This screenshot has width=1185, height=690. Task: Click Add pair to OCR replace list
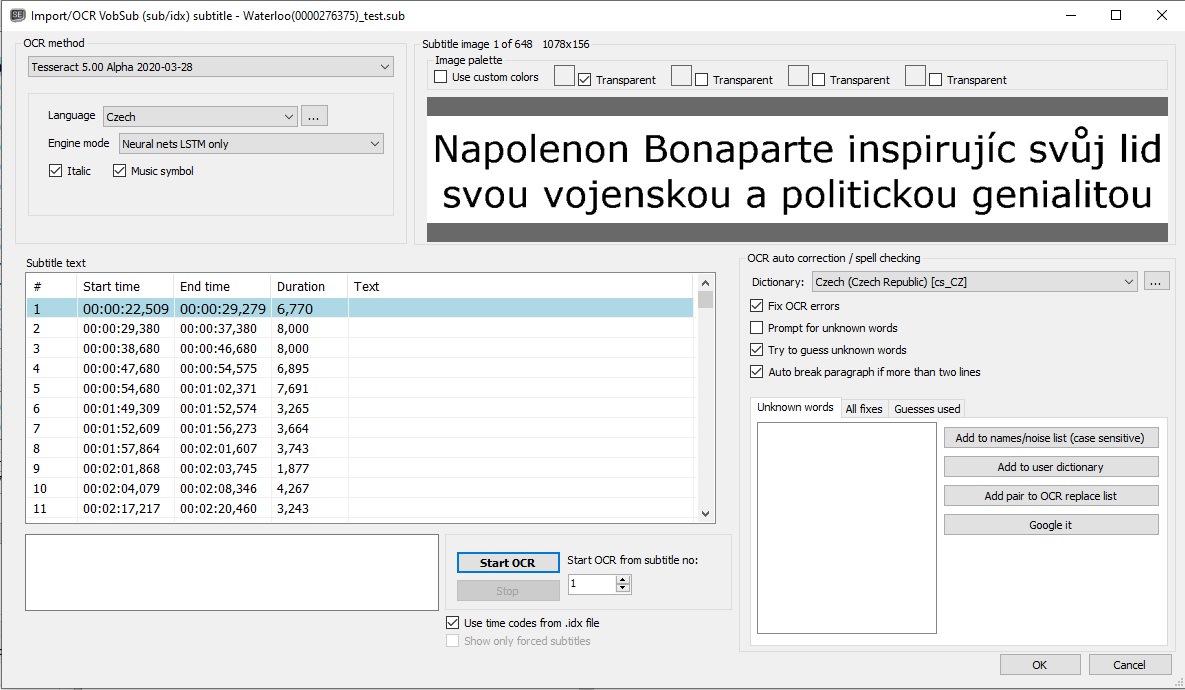[1050, 496]
